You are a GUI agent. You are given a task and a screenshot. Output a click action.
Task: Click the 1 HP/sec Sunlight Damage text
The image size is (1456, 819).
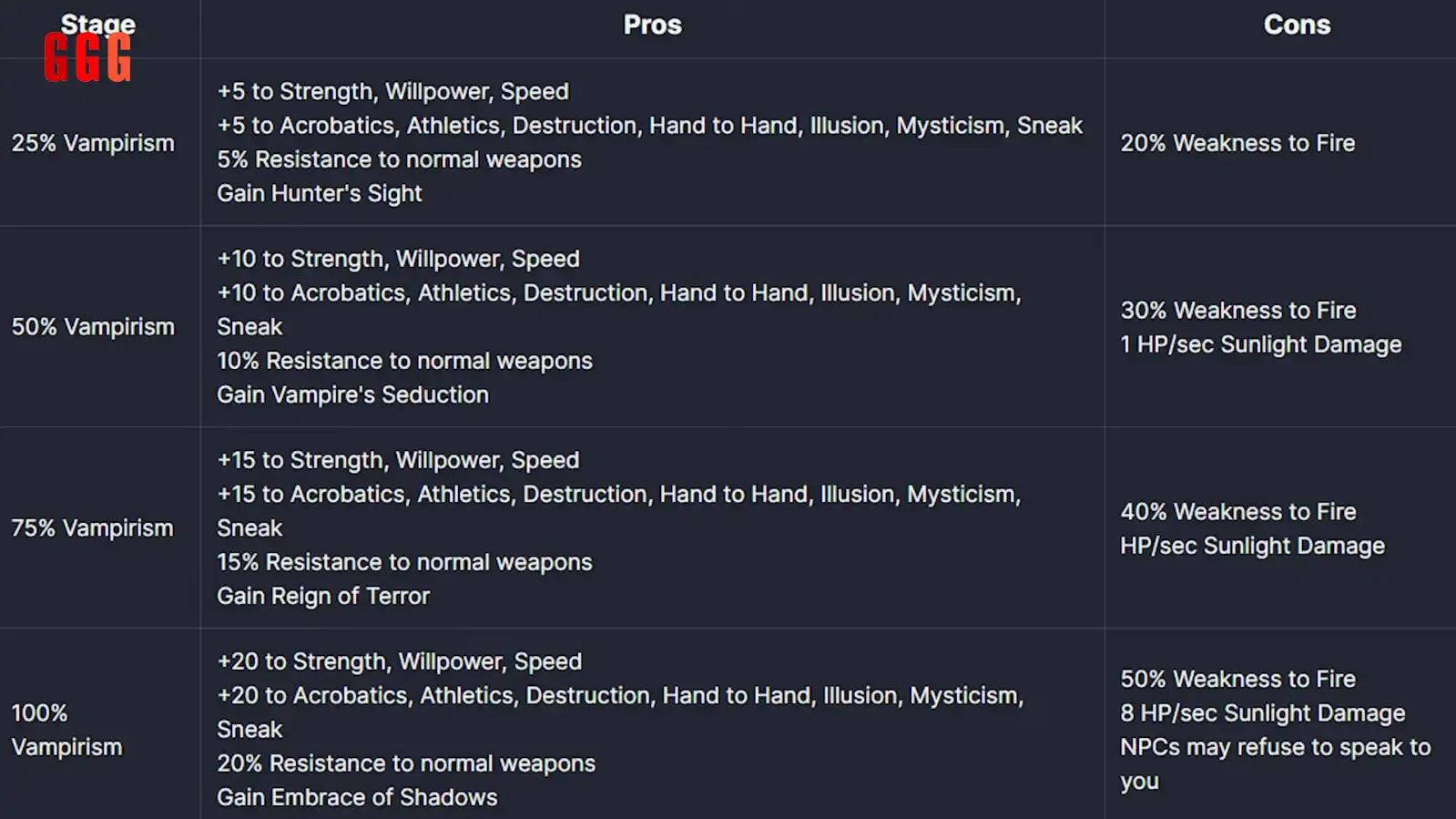pos(1261,344)
